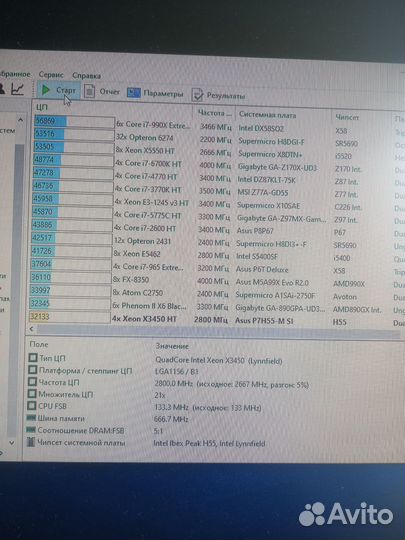Open Параметры via its blue monitor icon
Screen dimensions: 405x540
pos(134,93)
